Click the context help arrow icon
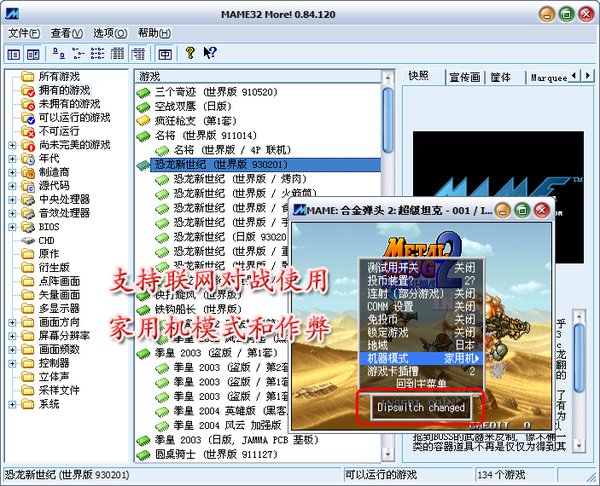600x486 pixels. click(210, 53)
